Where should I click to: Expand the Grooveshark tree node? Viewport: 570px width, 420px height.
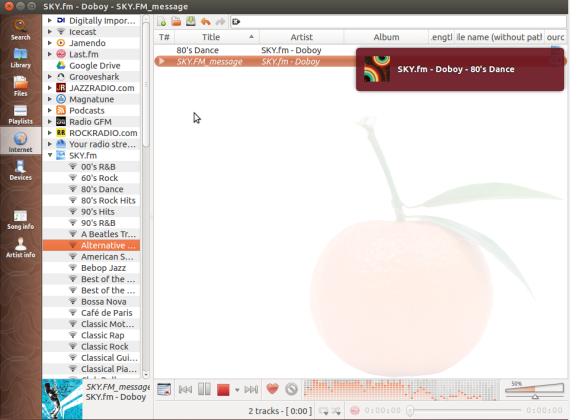click(x=50, y=77)
